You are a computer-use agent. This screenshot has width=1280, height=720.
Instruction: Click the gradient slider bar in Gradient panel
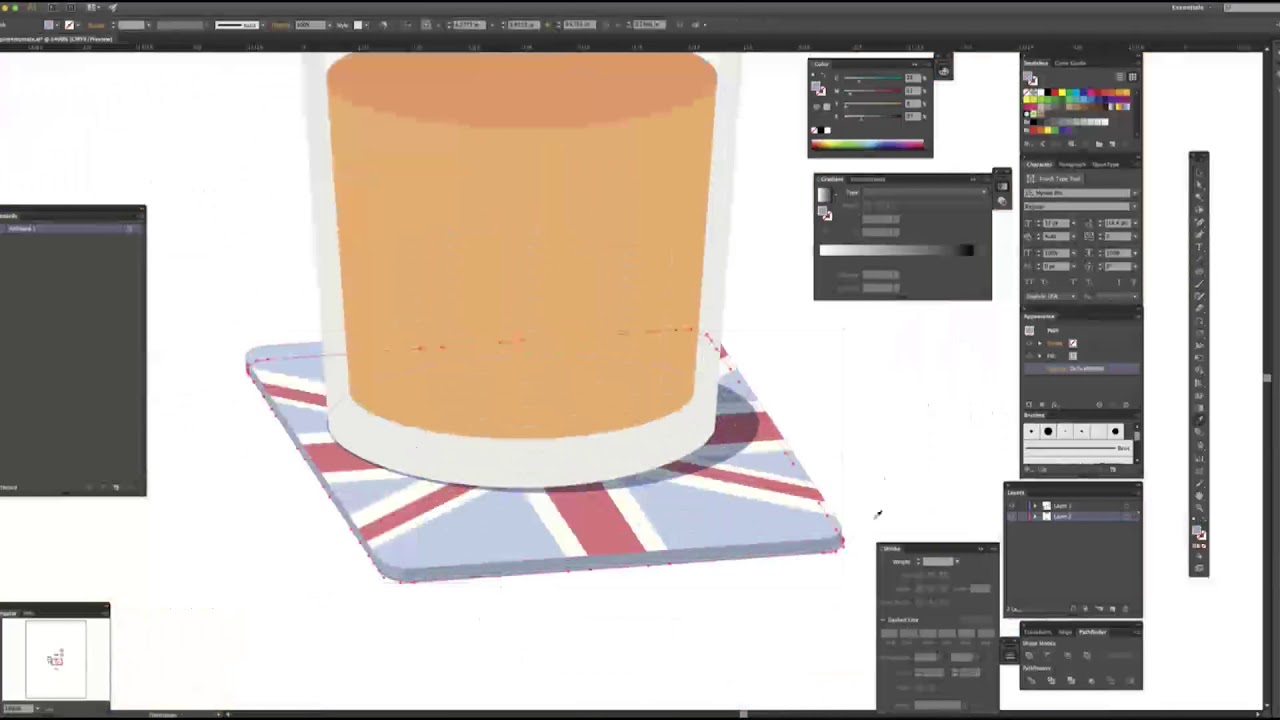(x=896, y=250)
